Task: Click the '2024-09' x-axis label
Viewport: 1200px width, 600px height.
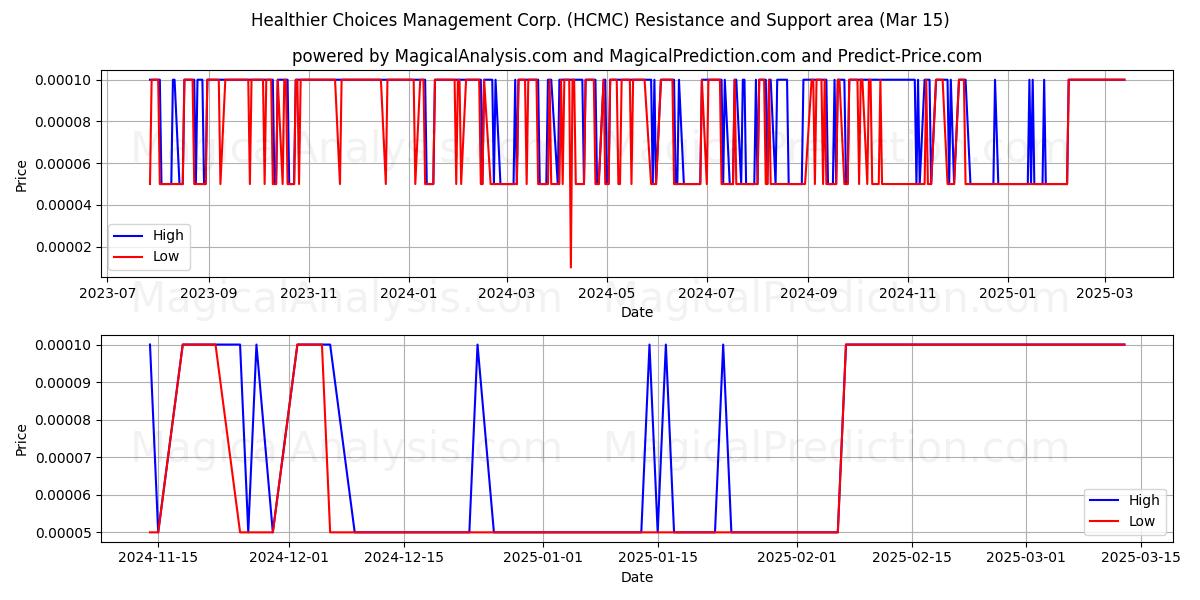Action: point(808,295)
